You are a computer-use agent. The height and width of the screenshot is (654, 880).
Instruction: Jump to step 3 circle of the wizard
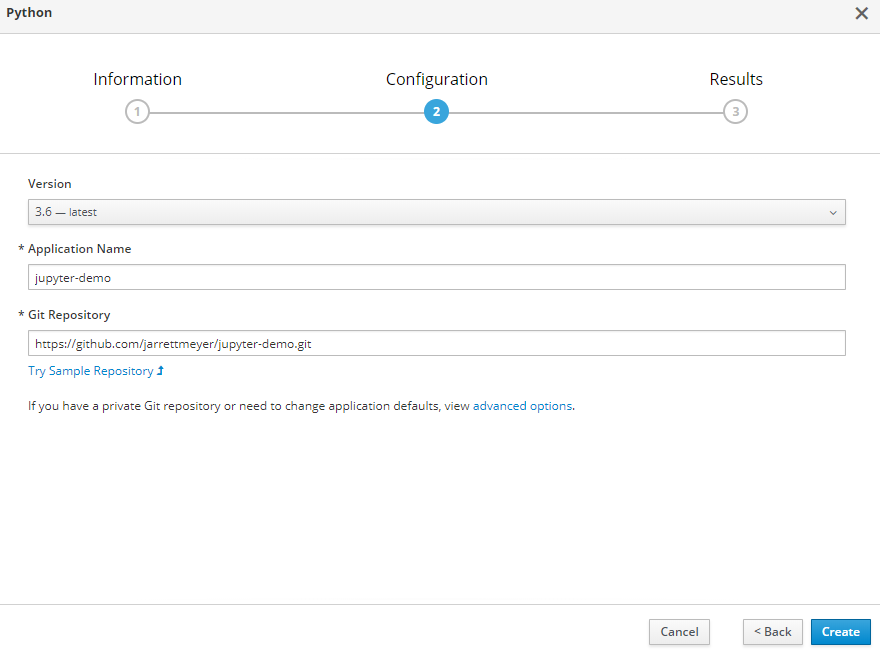(735, 112)
